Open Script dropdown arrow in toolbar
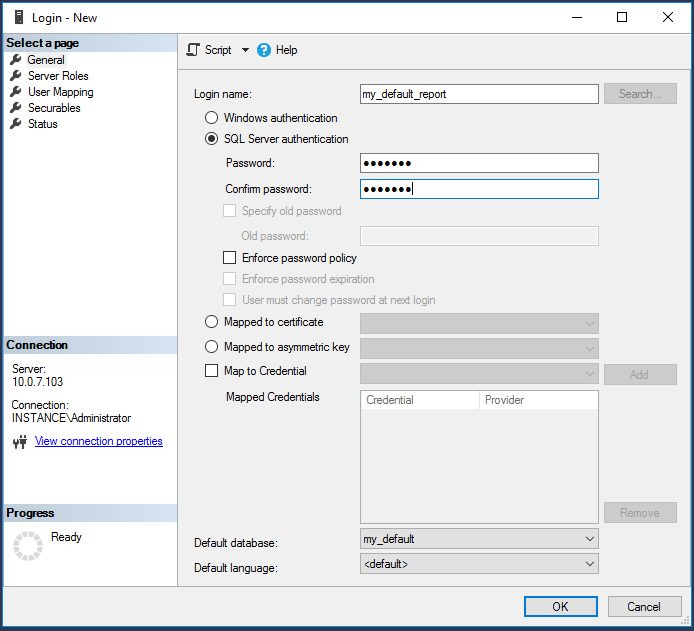 (x=245, y=50)
